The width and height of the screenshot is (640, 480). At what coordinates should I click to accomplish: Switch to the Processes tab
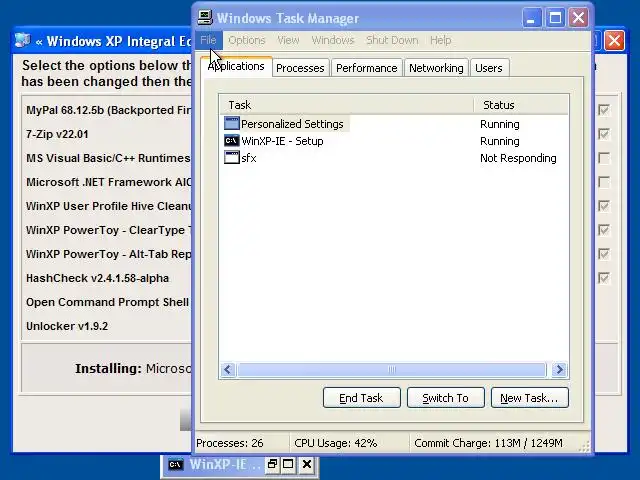pos(300,68)
